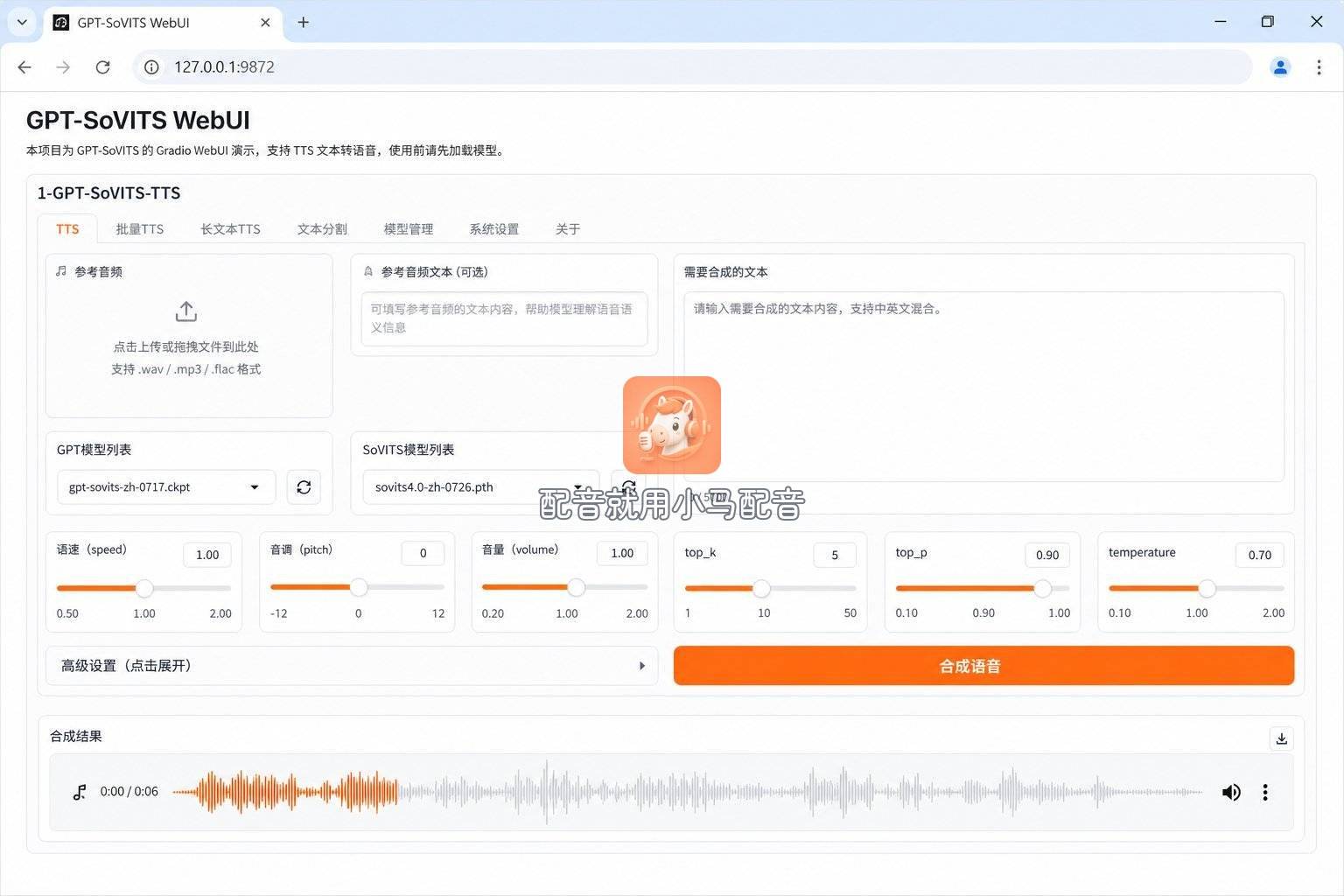Viewport: 1344px width, 896px height.
Task: Click the 参考音频文本 reference text input
Action: click(x=504, y=318)
